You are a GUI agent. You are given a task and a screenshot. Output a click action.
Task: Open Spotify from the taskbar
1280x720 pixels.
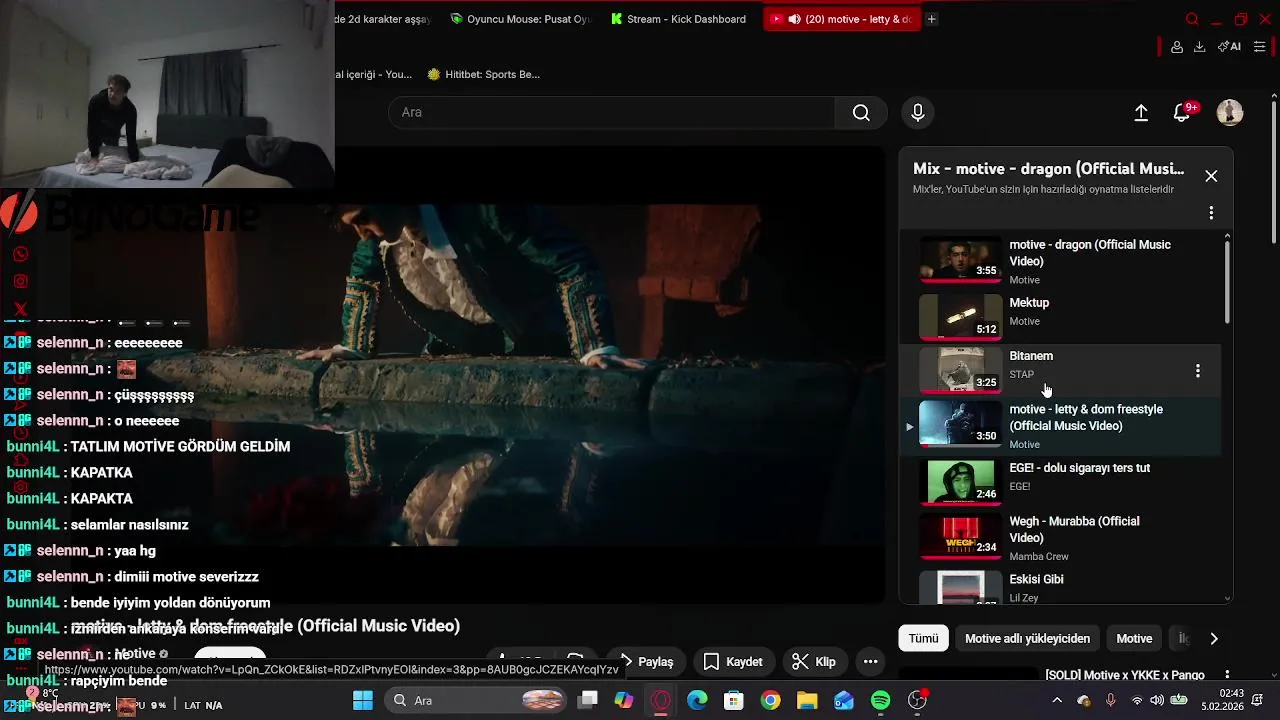(x=880, y=701)
